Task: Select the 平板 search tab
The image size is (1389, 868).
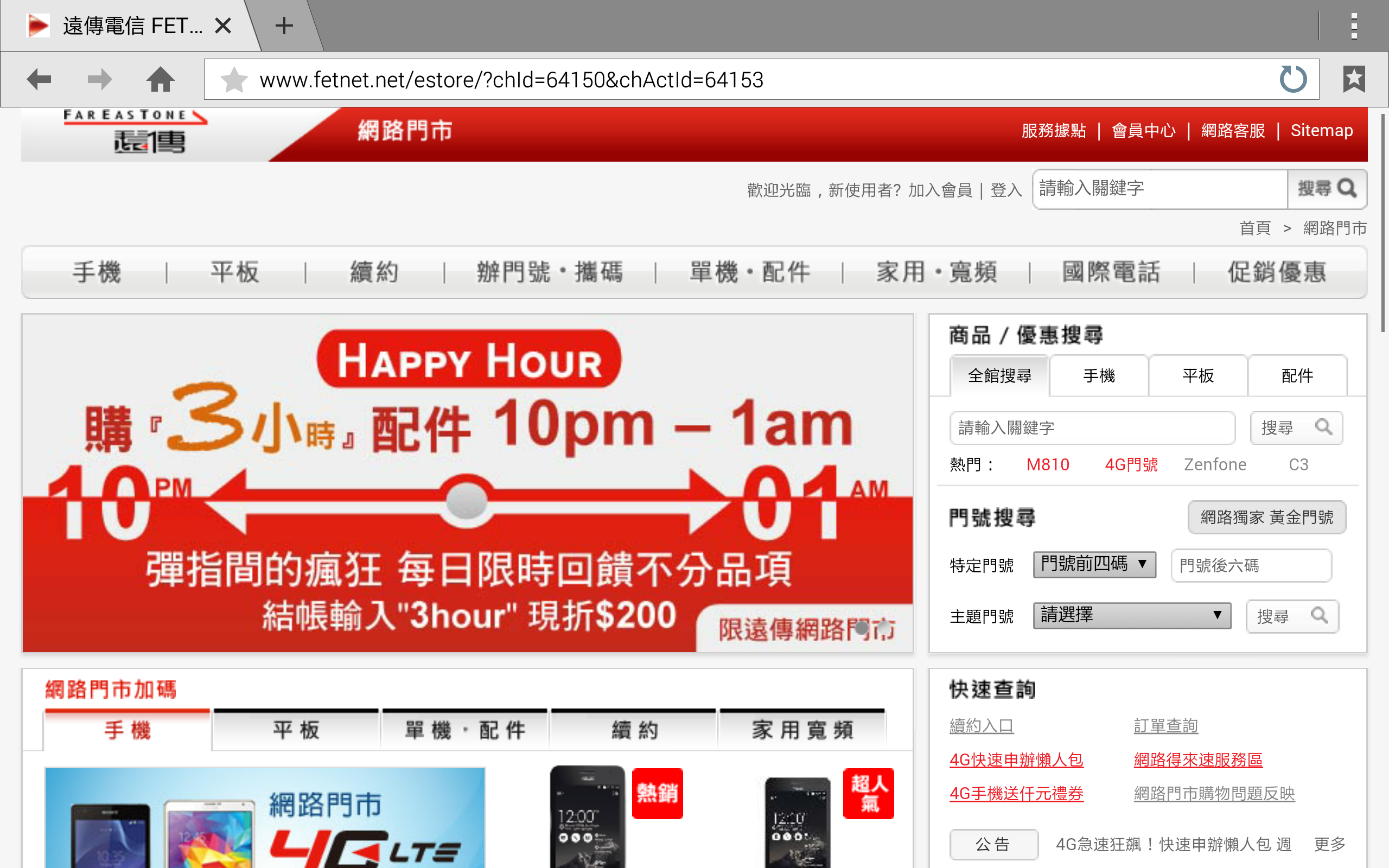Action: click(x=1198, y=375)
